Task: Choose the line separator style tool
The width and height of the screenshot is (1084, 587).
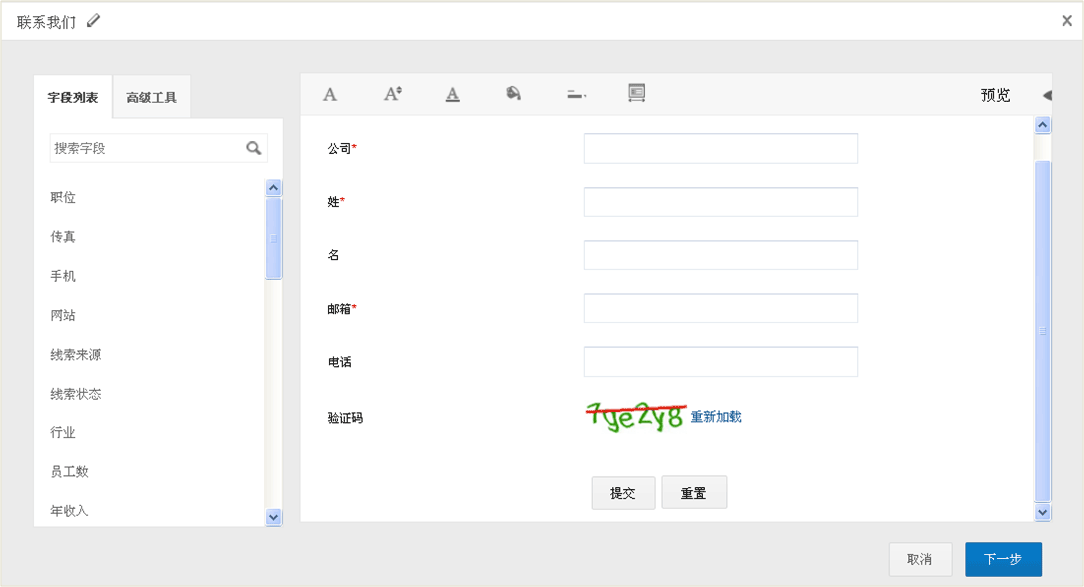Action: [x=572, y=93]
